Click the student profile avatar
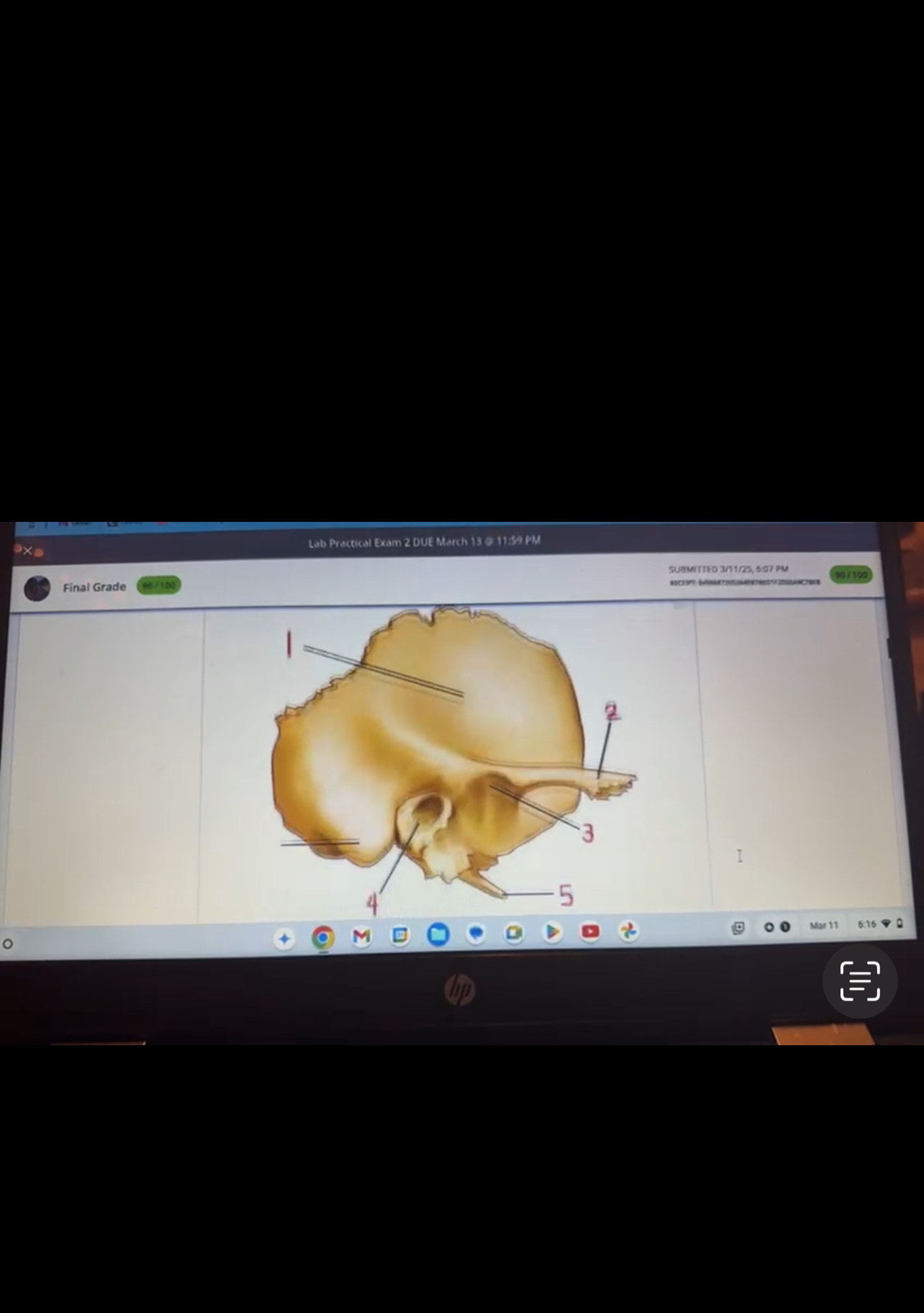The width and height of the screenshot is (924, 1313). pos(37,588)
